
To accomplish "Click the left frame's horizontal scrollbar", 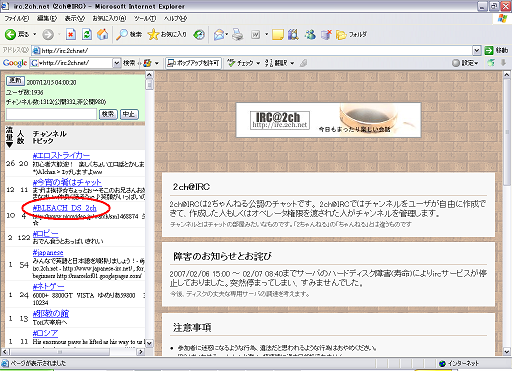I will 74,352.
